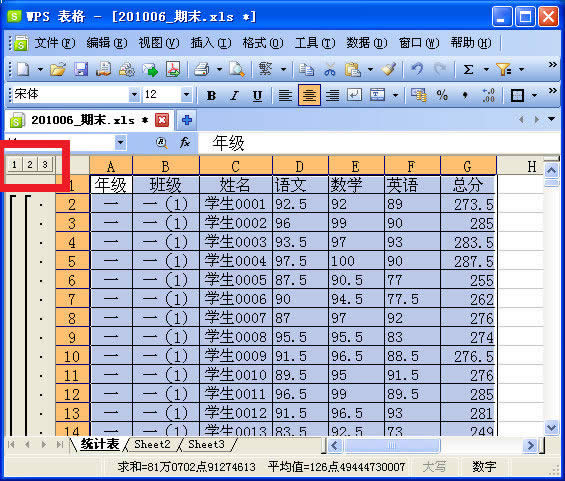This screenshot has width=565, height=481.
Task: Toggle bold formatting
Action: [211, 95]
